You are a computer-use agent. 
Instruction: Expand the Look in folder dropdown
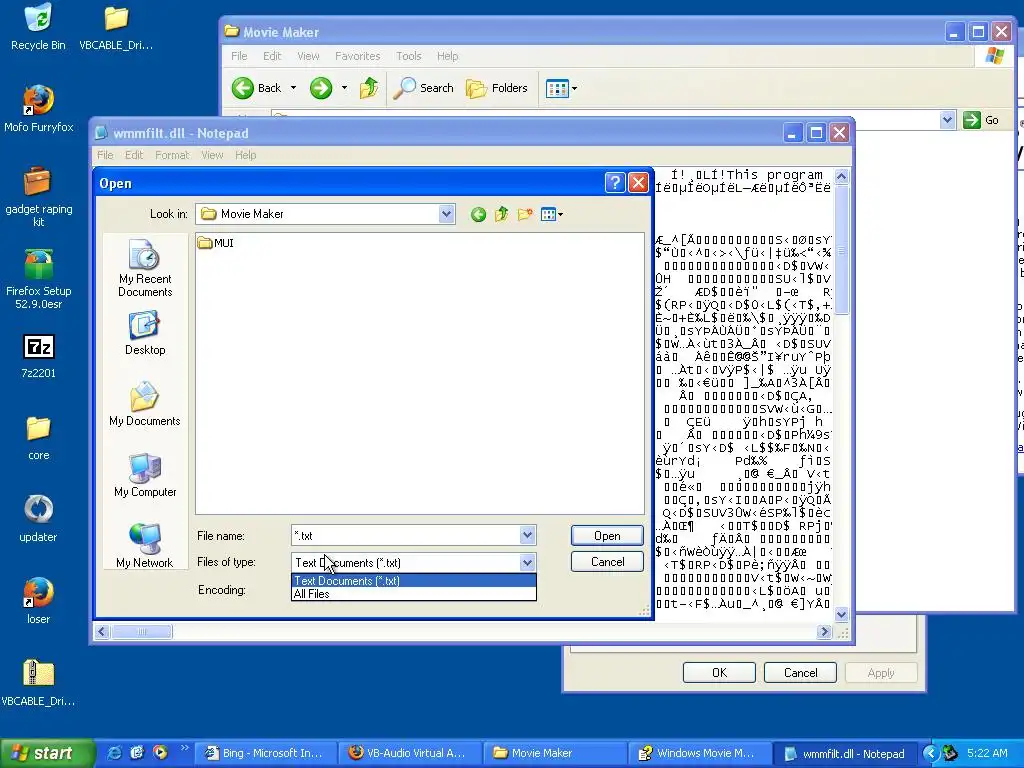(446, 214)
